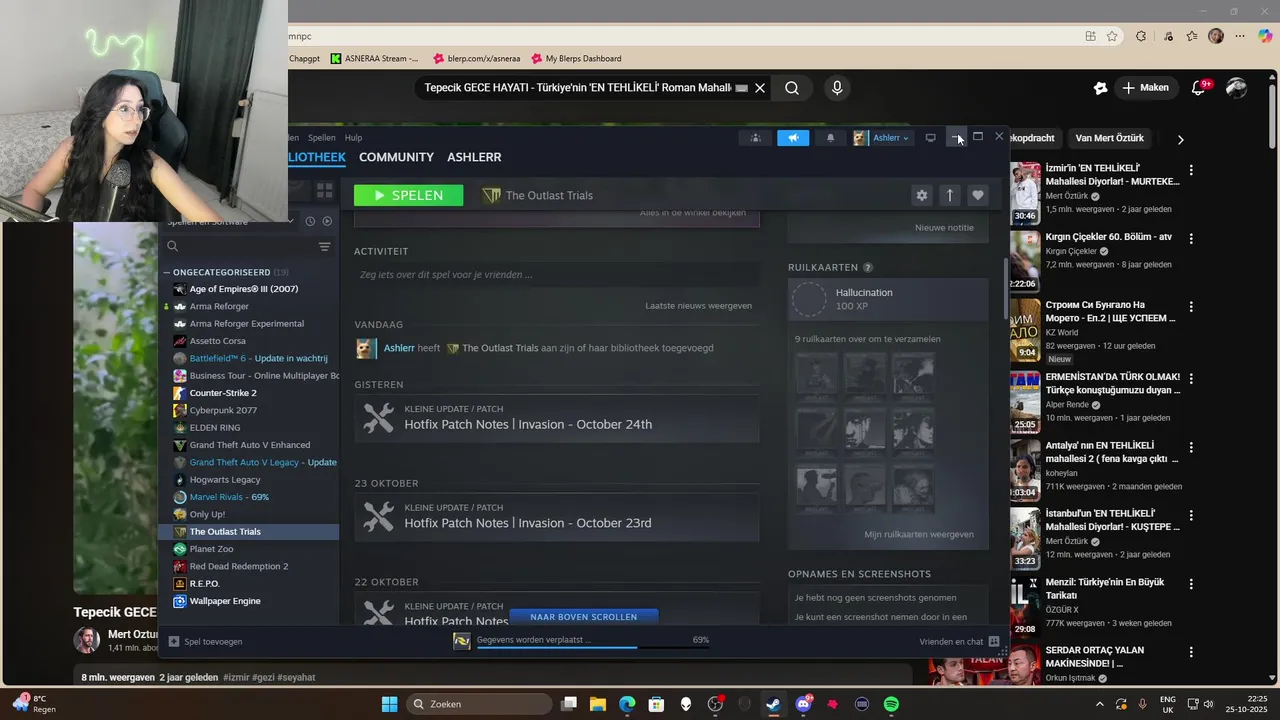Open YouTube notifications bell

click(x=1199, y=88)
